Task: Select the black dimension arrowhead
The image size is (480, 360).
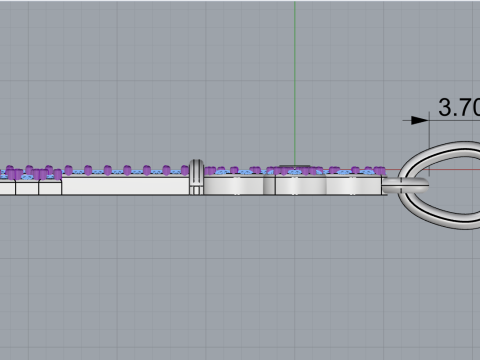Action: pos(420,120)
